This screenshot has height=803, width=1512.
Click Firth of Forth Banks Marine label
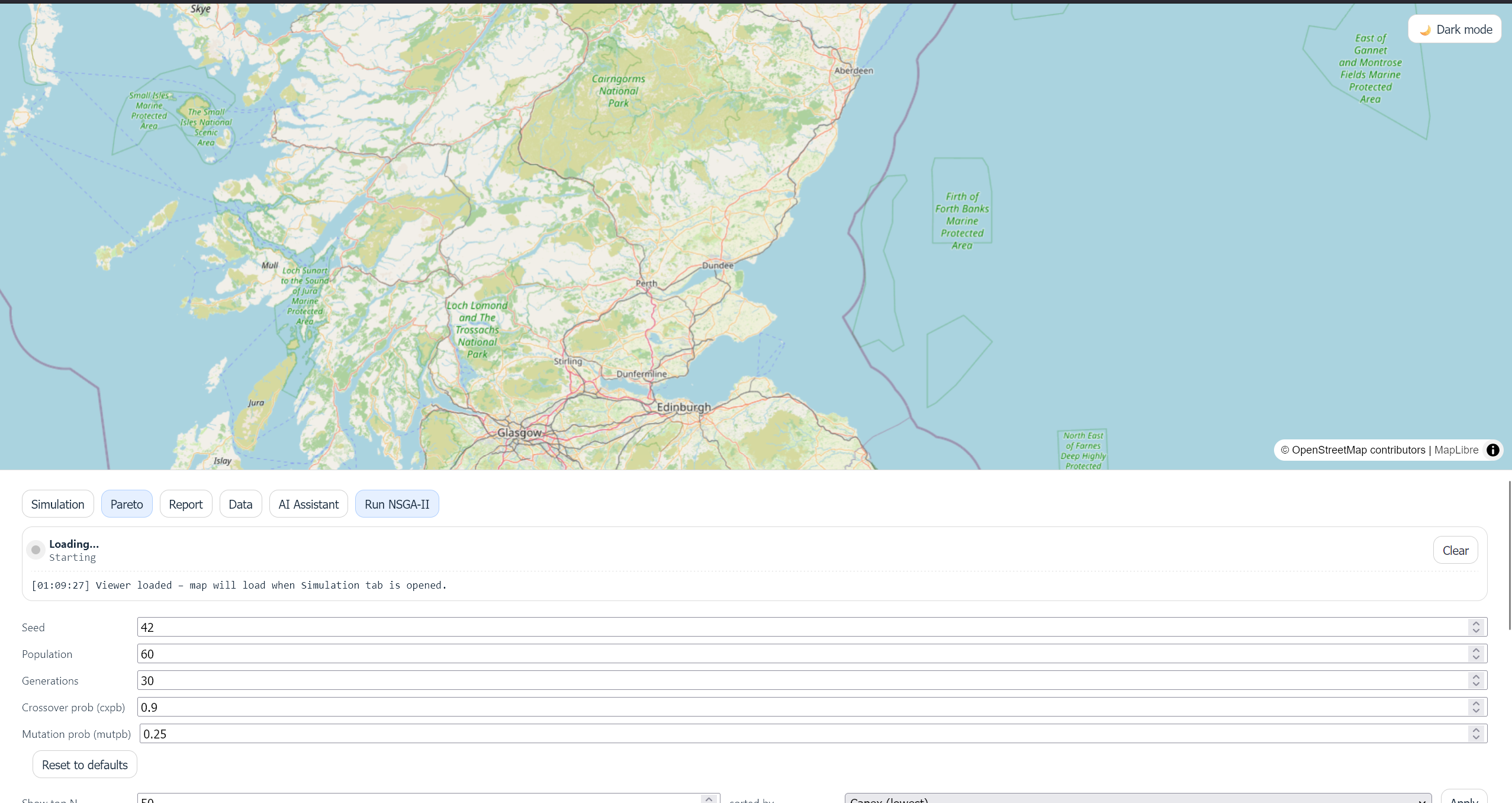962,221
